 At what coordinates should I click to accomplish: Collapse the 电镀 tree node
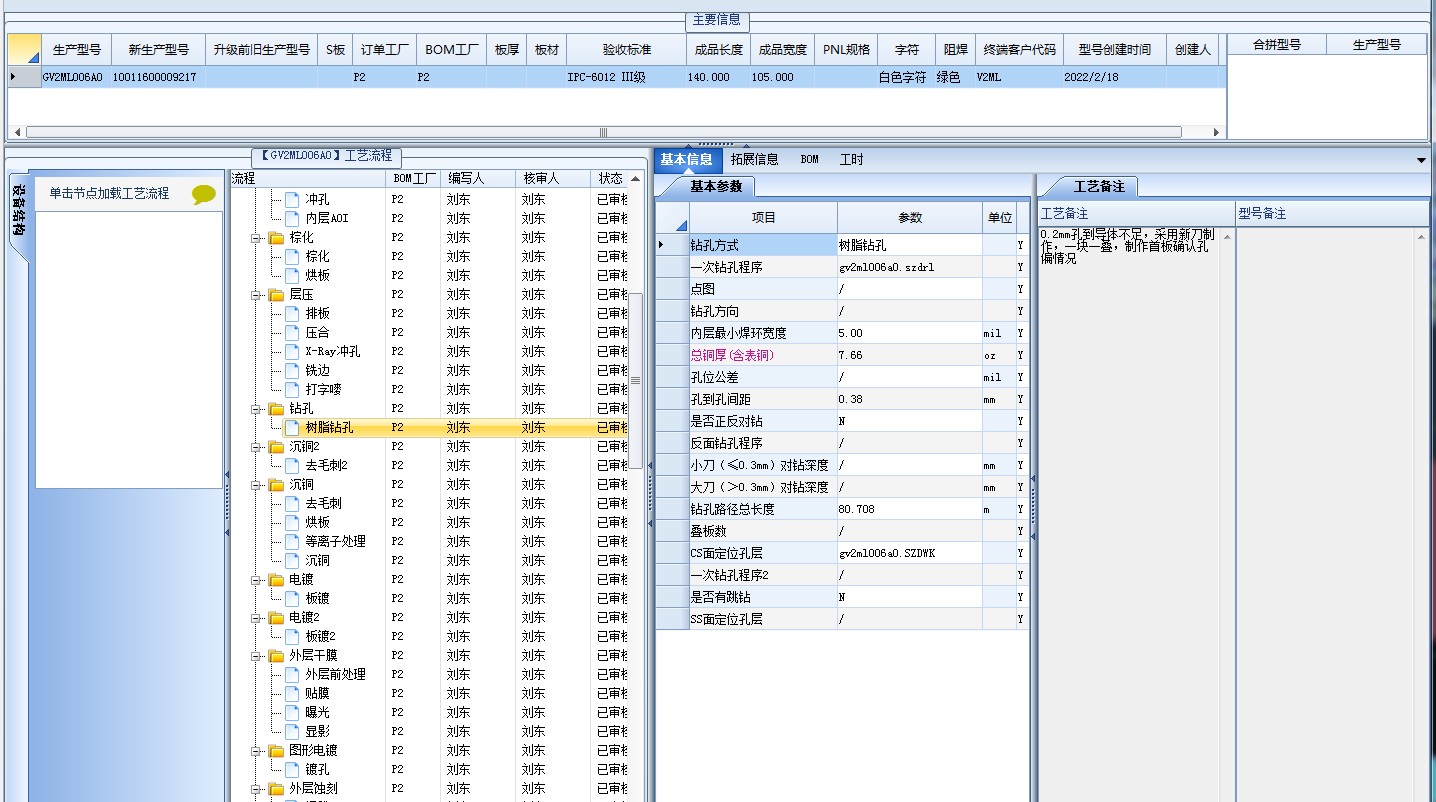257,580
